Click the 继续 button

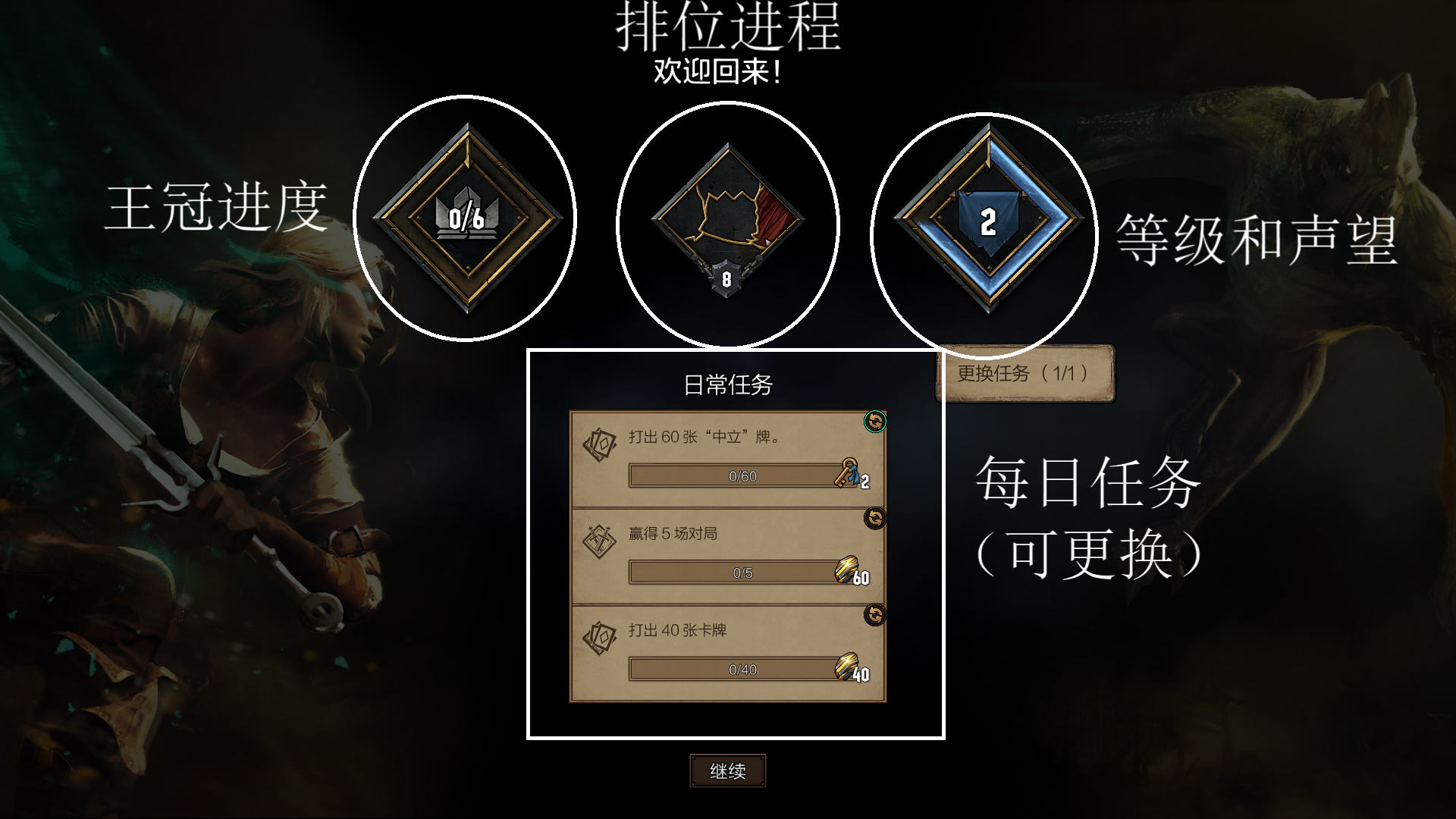click(728, 771)
